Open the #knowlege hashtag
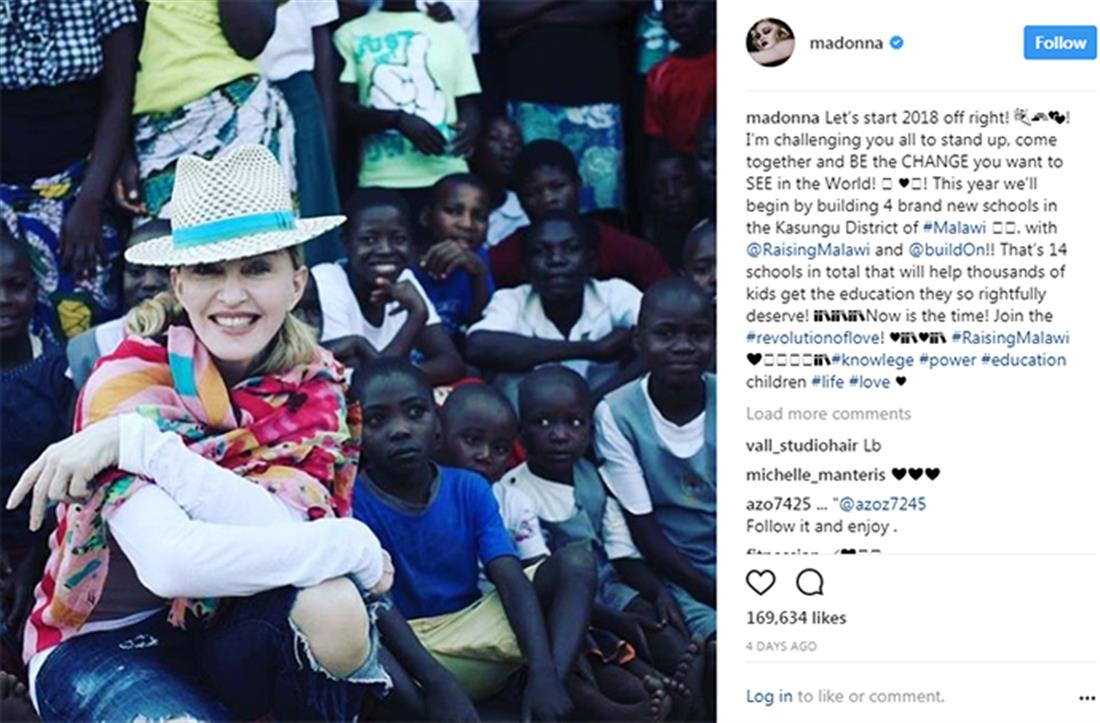The height and width of the screenshot is (723, 1100). [872, 360]
